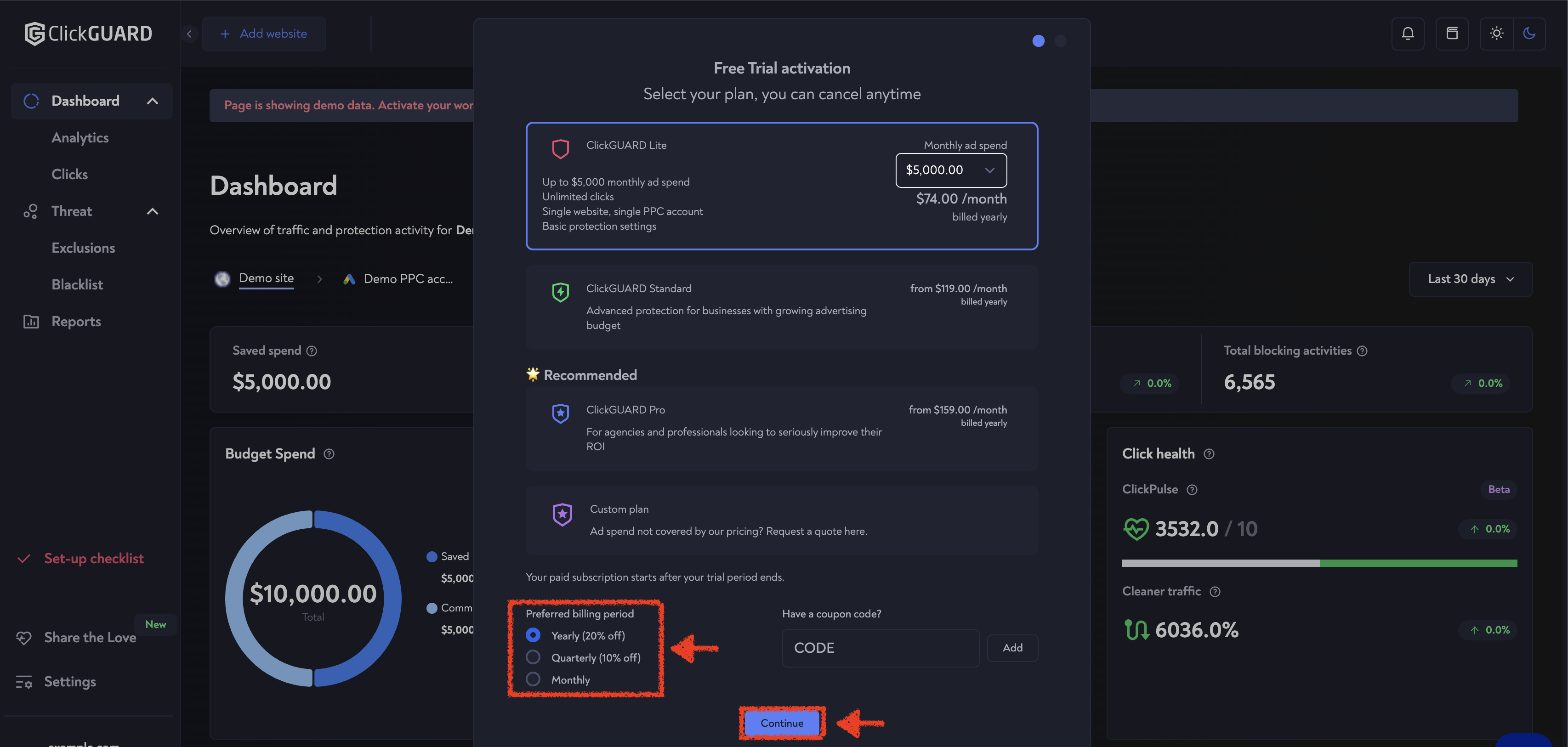
Task: Open Settings in sidebar
Action: (70, 682)
